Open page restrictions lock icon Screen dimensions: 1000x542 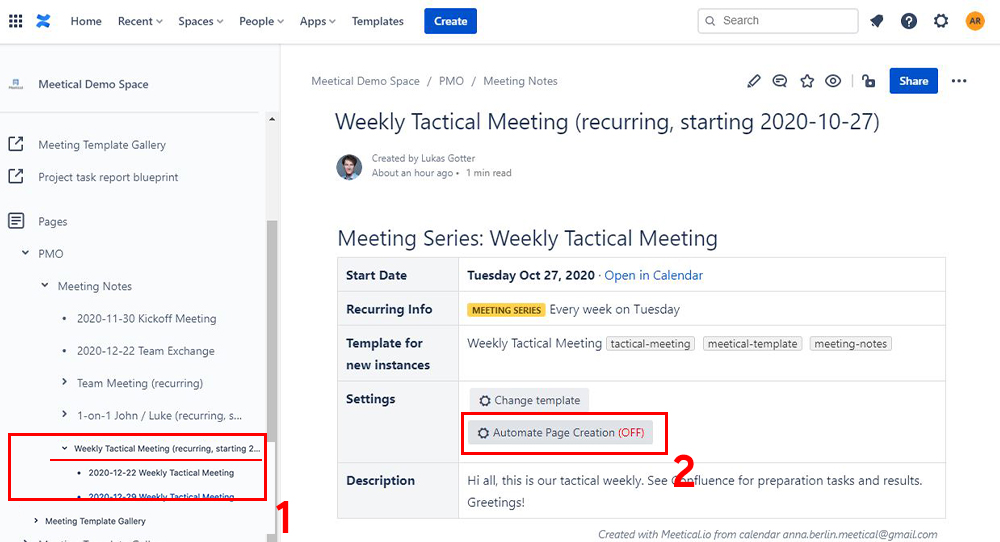[868, 81]
